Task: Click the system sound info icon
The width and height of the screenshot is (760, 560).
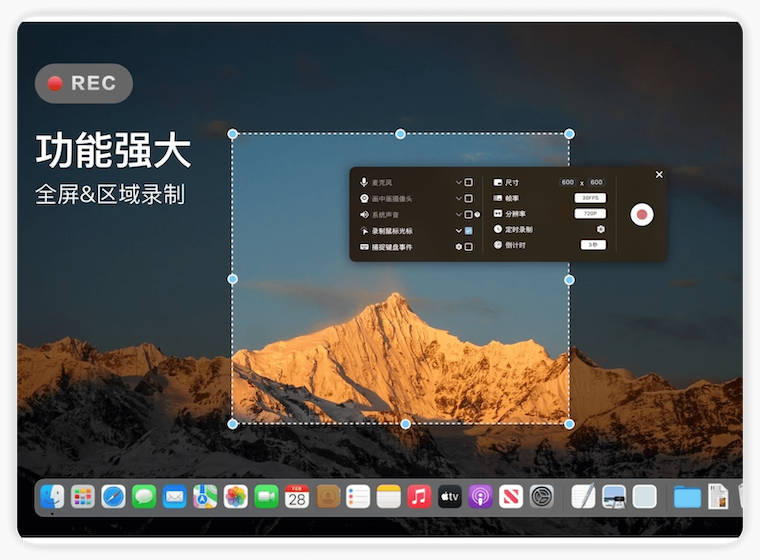Action: [x=478, y=214]
